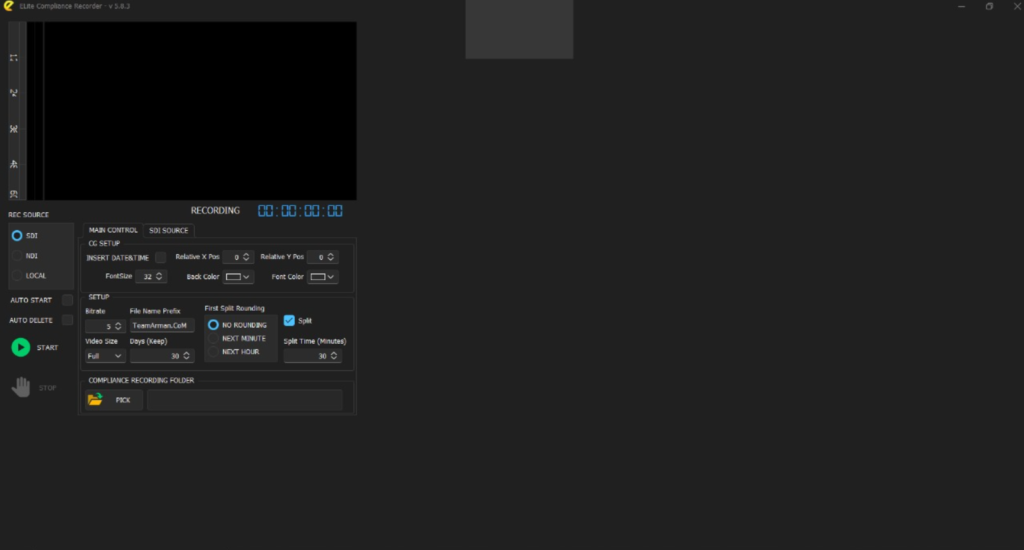Click the File Name Prefix text field
The height and width of the screenshot is (550, 1024).
coord(161,326)
